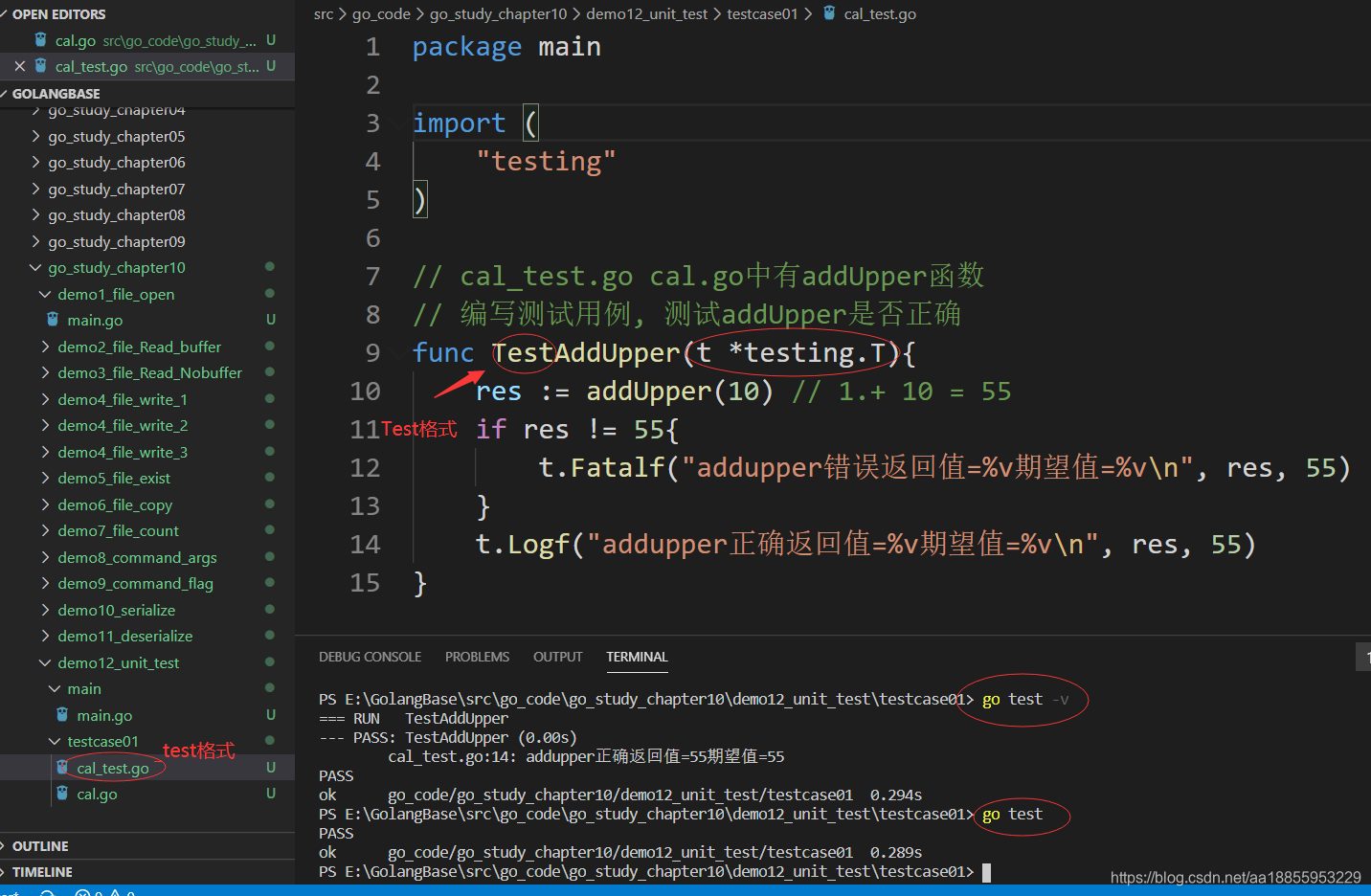
Task: Click the addUpper(10) call on line 10
Action: coord(680,392)
